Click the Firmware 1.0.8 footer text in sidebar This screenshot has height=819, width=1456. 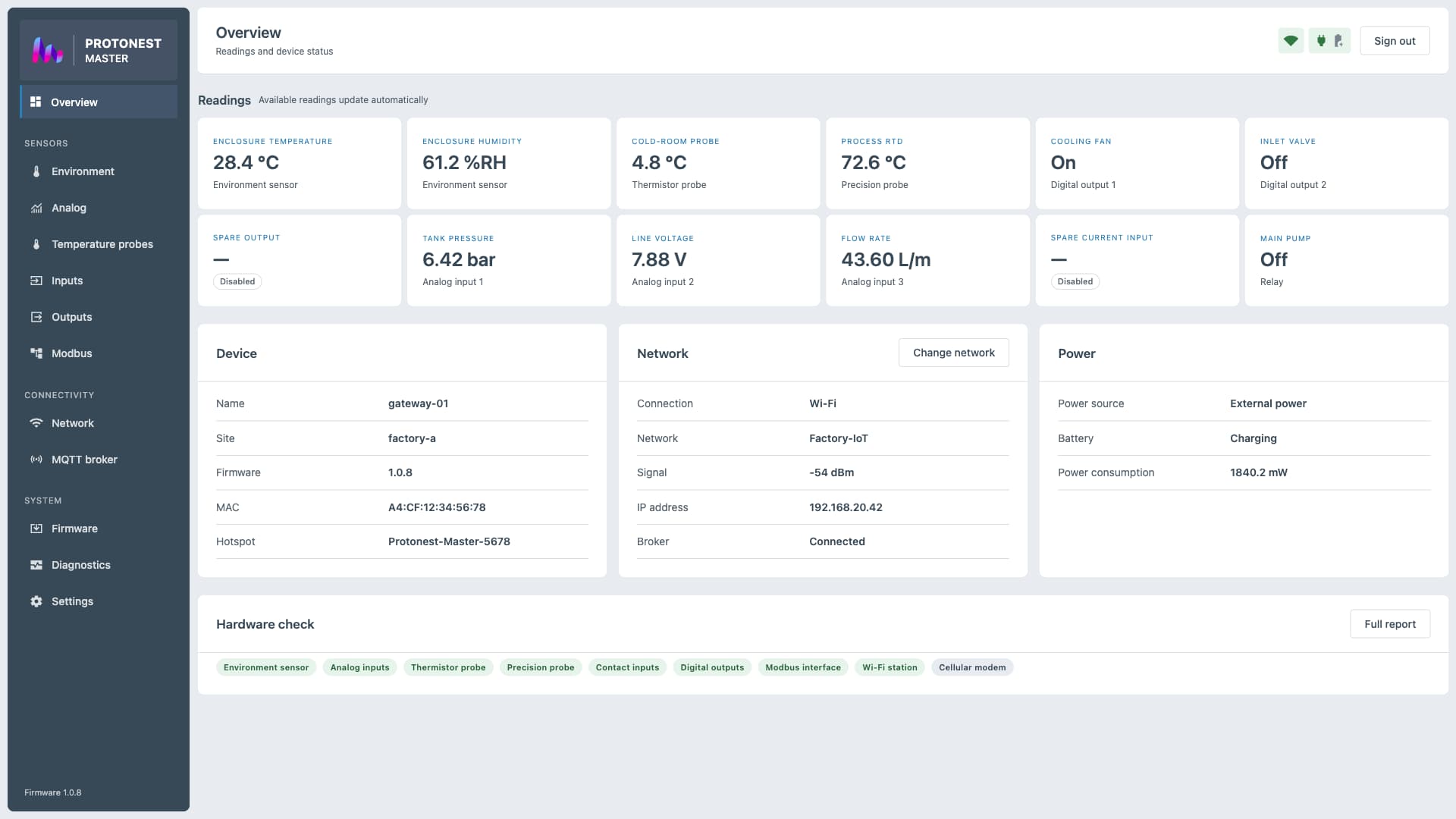52,792
